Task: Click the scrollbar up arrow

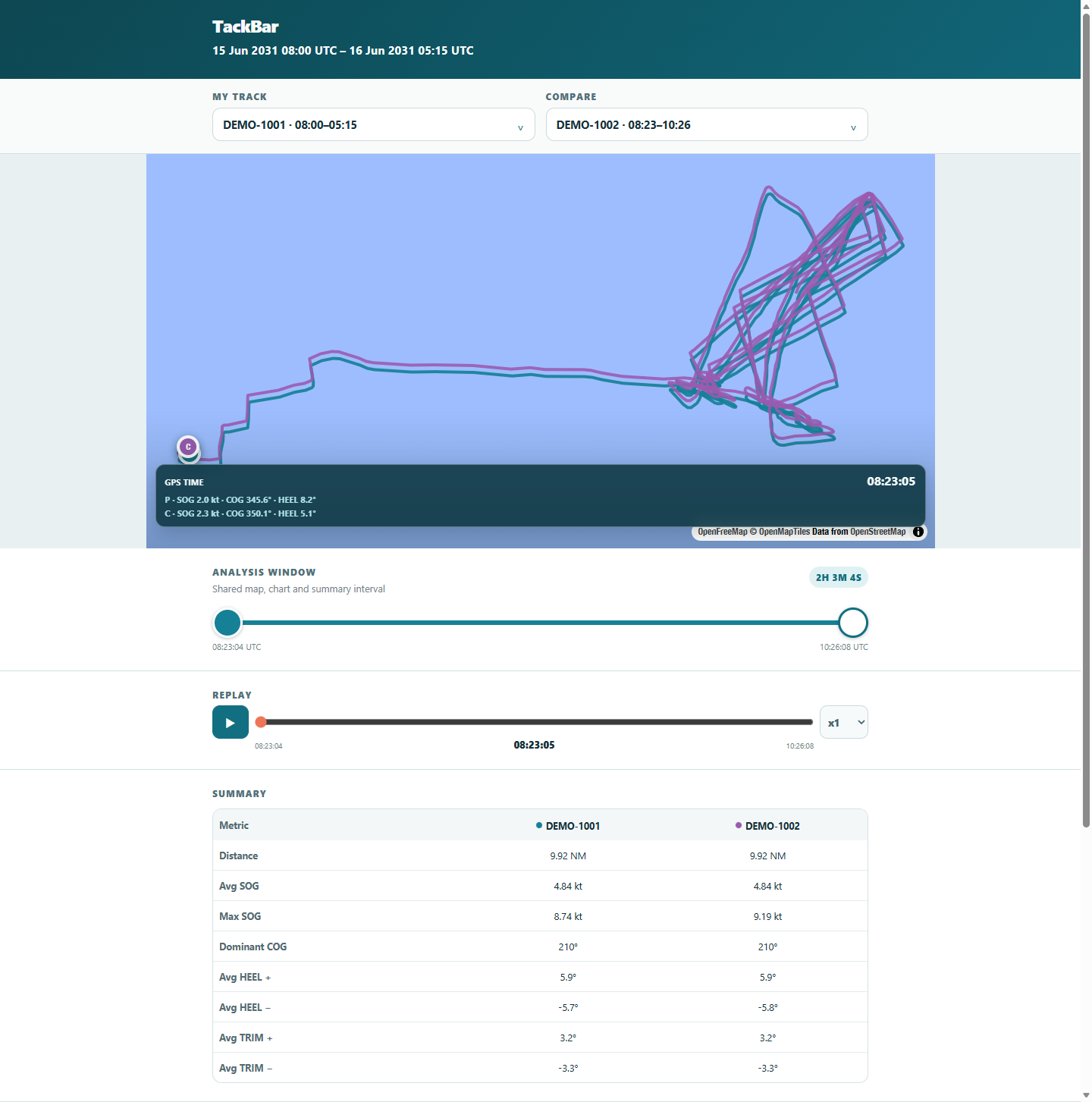Action: tap(1086, 5)
